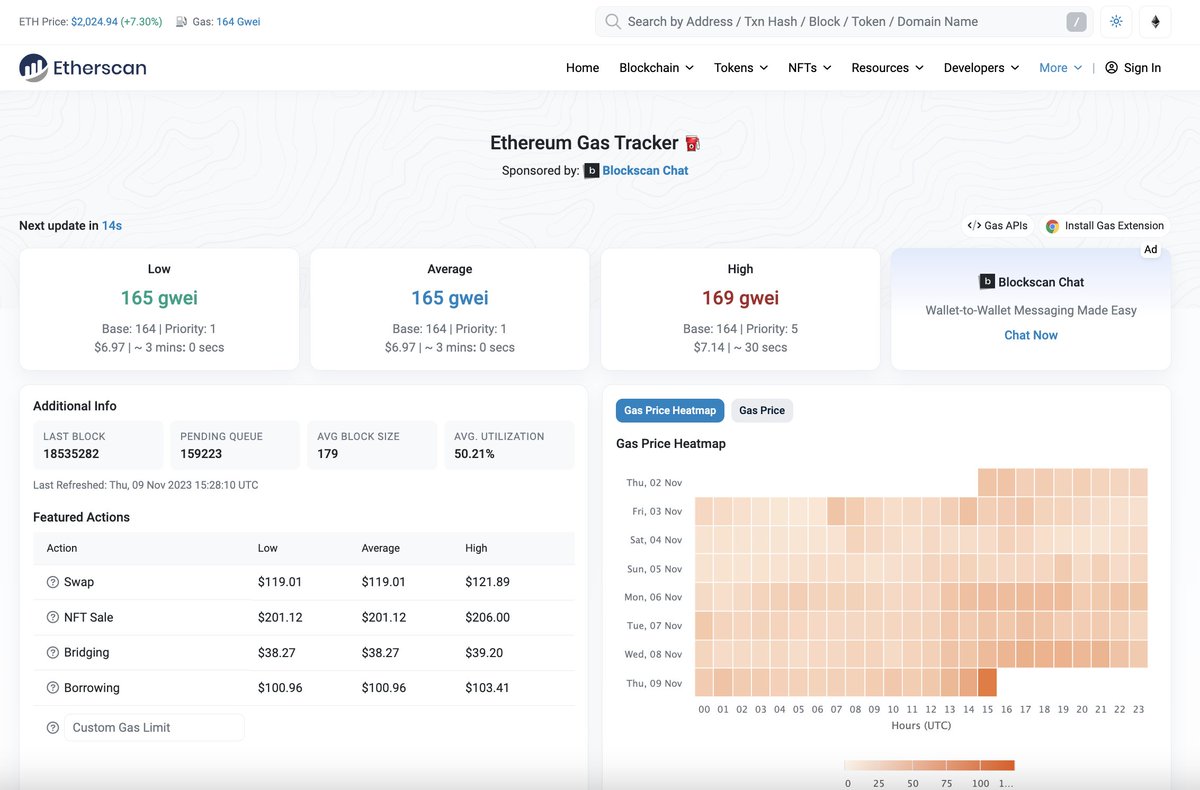Switch to the Gas Price Heatmap tab
1200x790 pixels.
pos(670,411)
